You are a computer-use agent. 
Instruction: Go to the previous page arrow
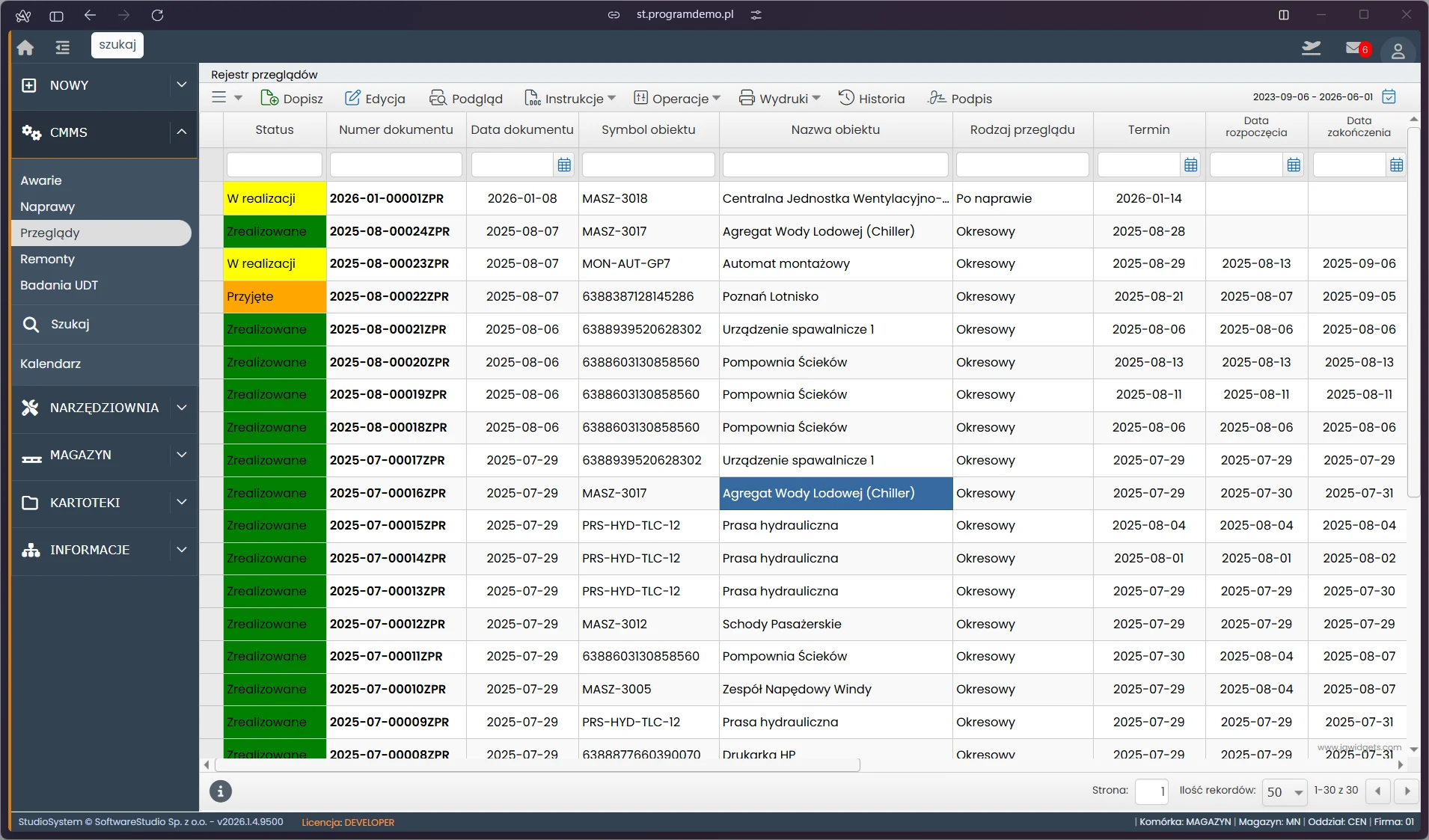tap(1378, 791)
